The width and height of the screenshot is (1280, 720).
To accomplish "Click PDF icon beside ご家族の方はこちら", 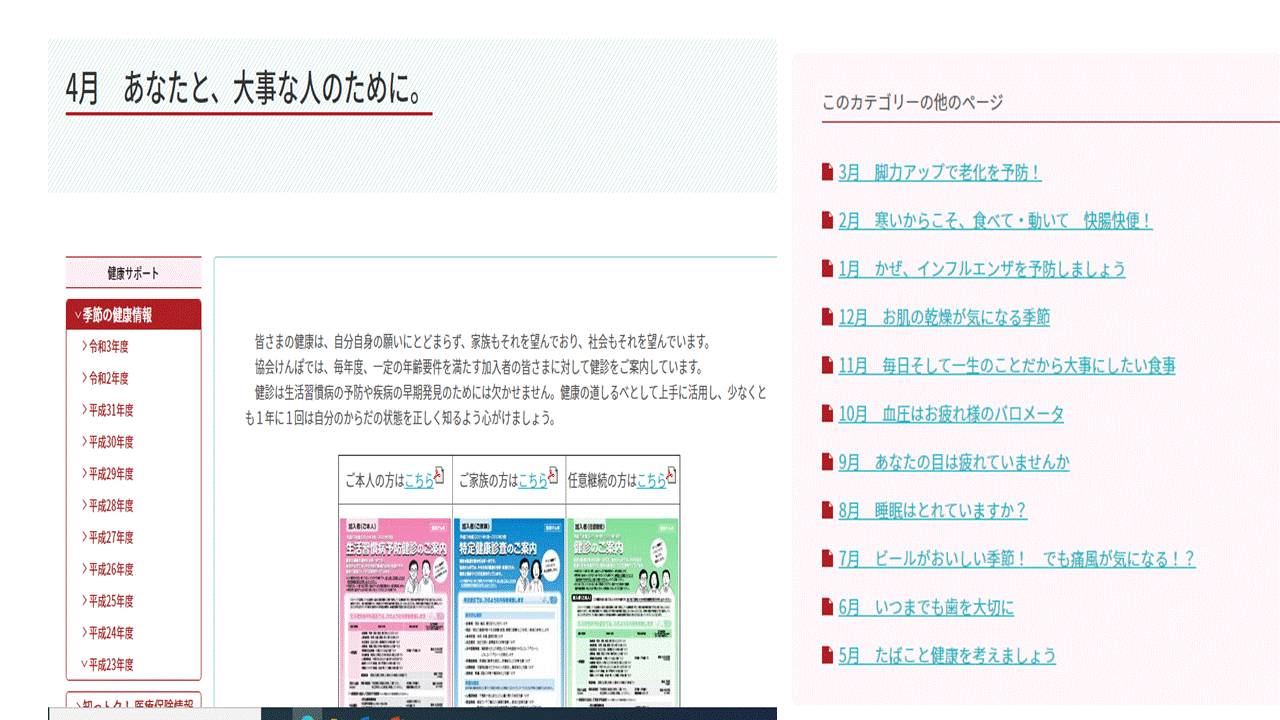I will [553, 475].
